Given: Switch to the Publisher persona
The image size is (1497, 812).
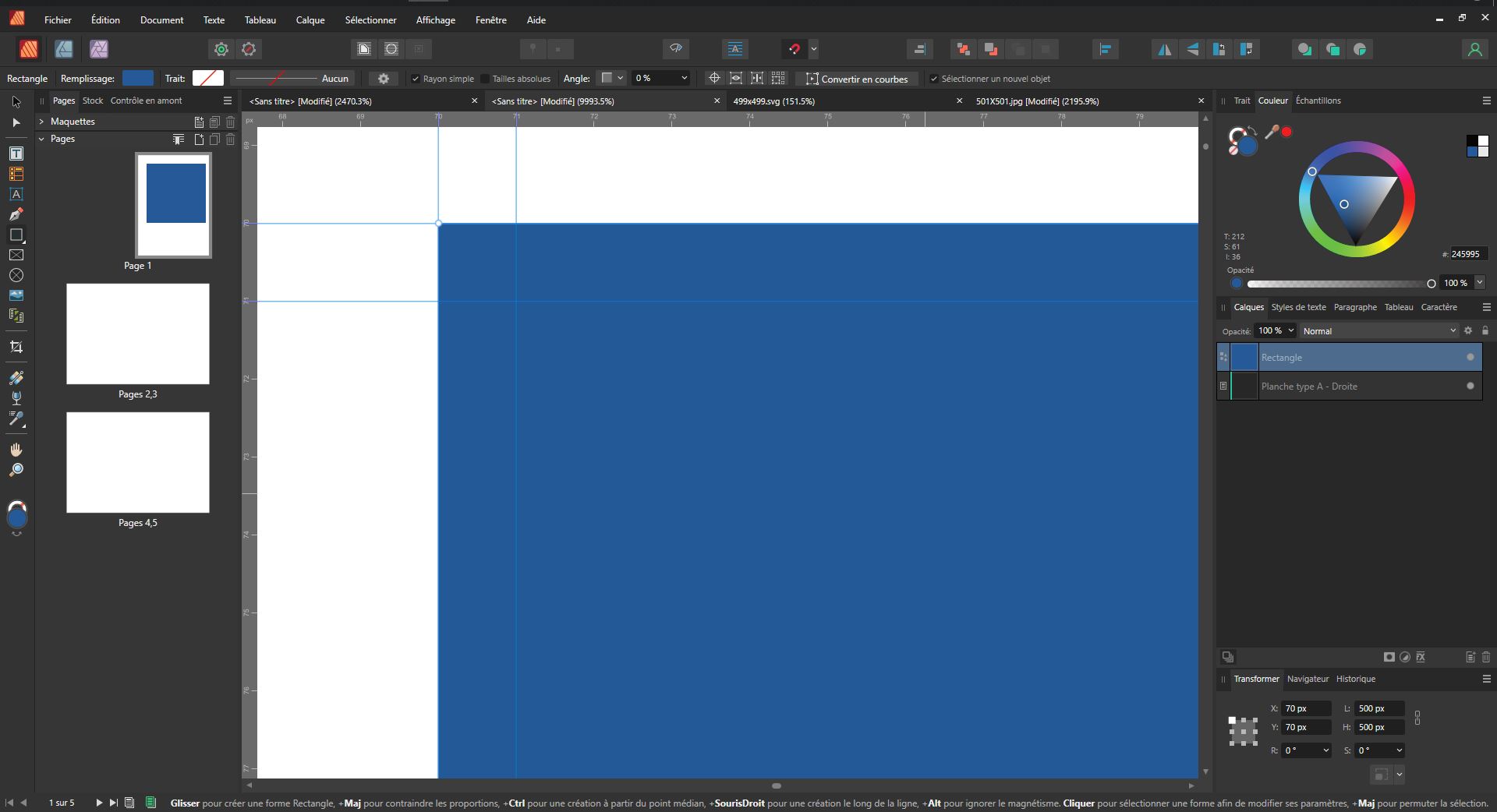Looking at the screenshot, I should coord(29,49).
